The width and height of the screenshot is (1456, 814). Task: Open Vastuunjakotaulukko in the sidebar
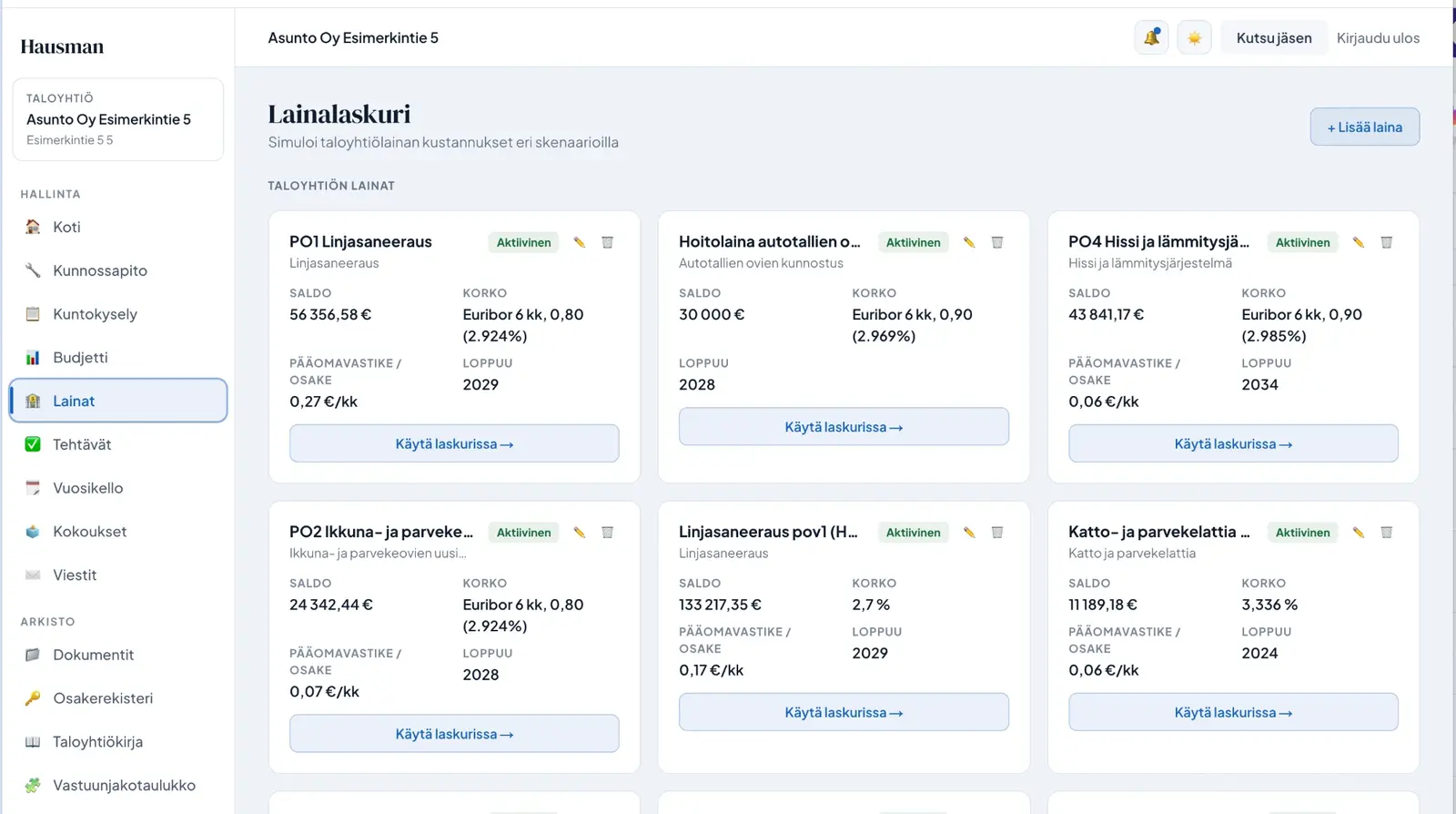pos(118,786)
